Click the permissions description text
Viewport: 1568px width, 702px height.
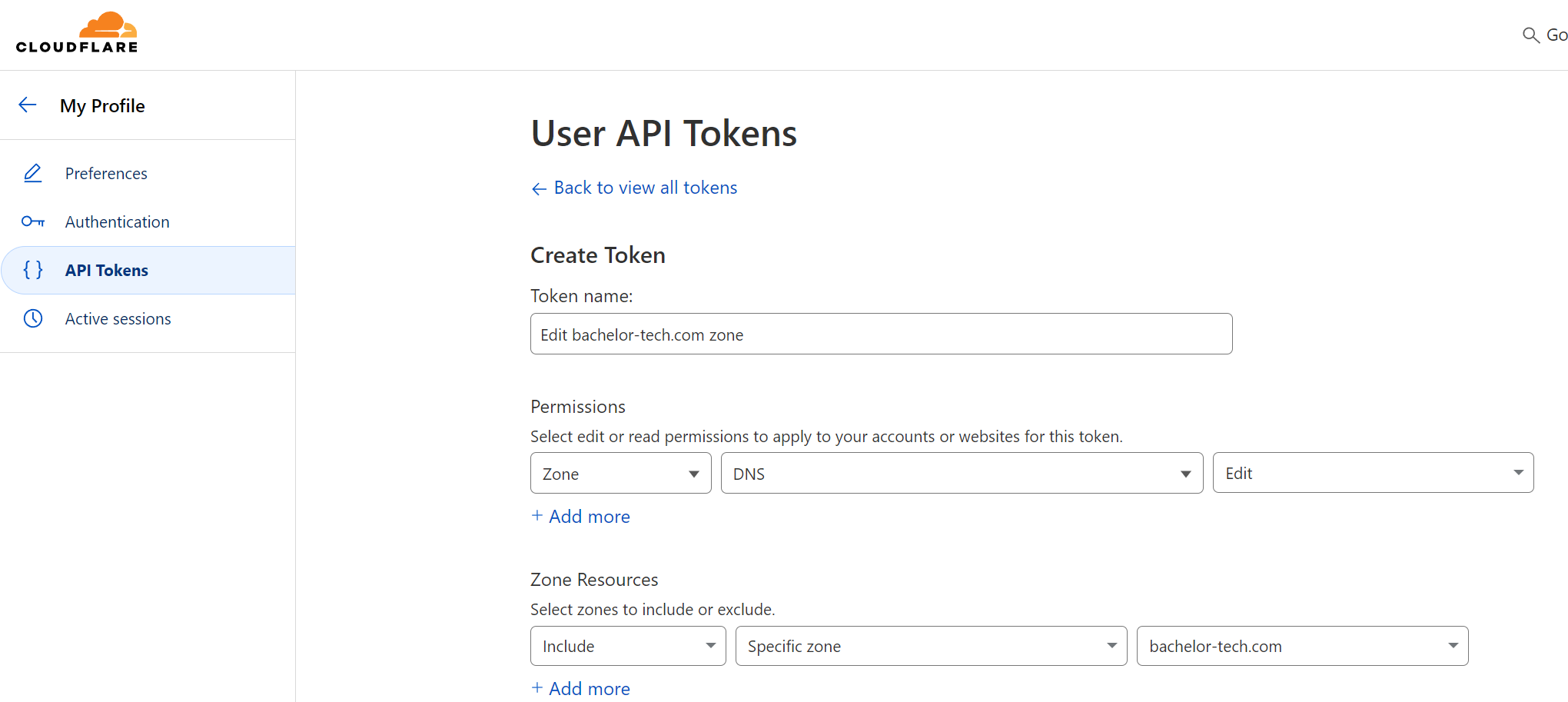[826, 437]
